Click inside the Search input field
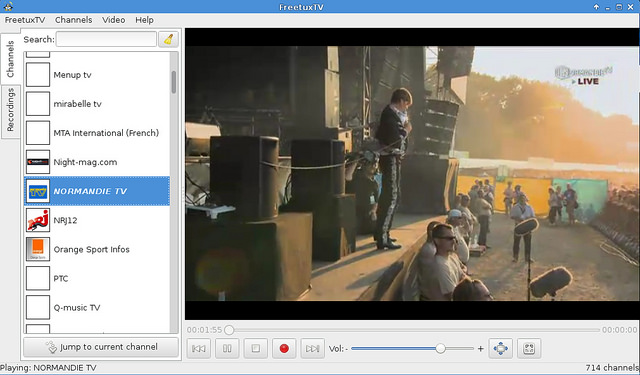The image size is (640, 375). pyautogui.click(x=106, y=39)
